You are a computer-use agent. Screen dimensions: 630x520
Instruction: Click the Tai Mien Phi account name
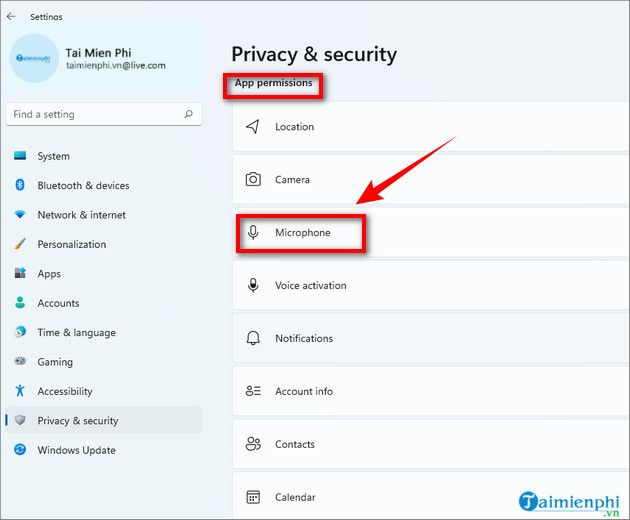(98, 53)
